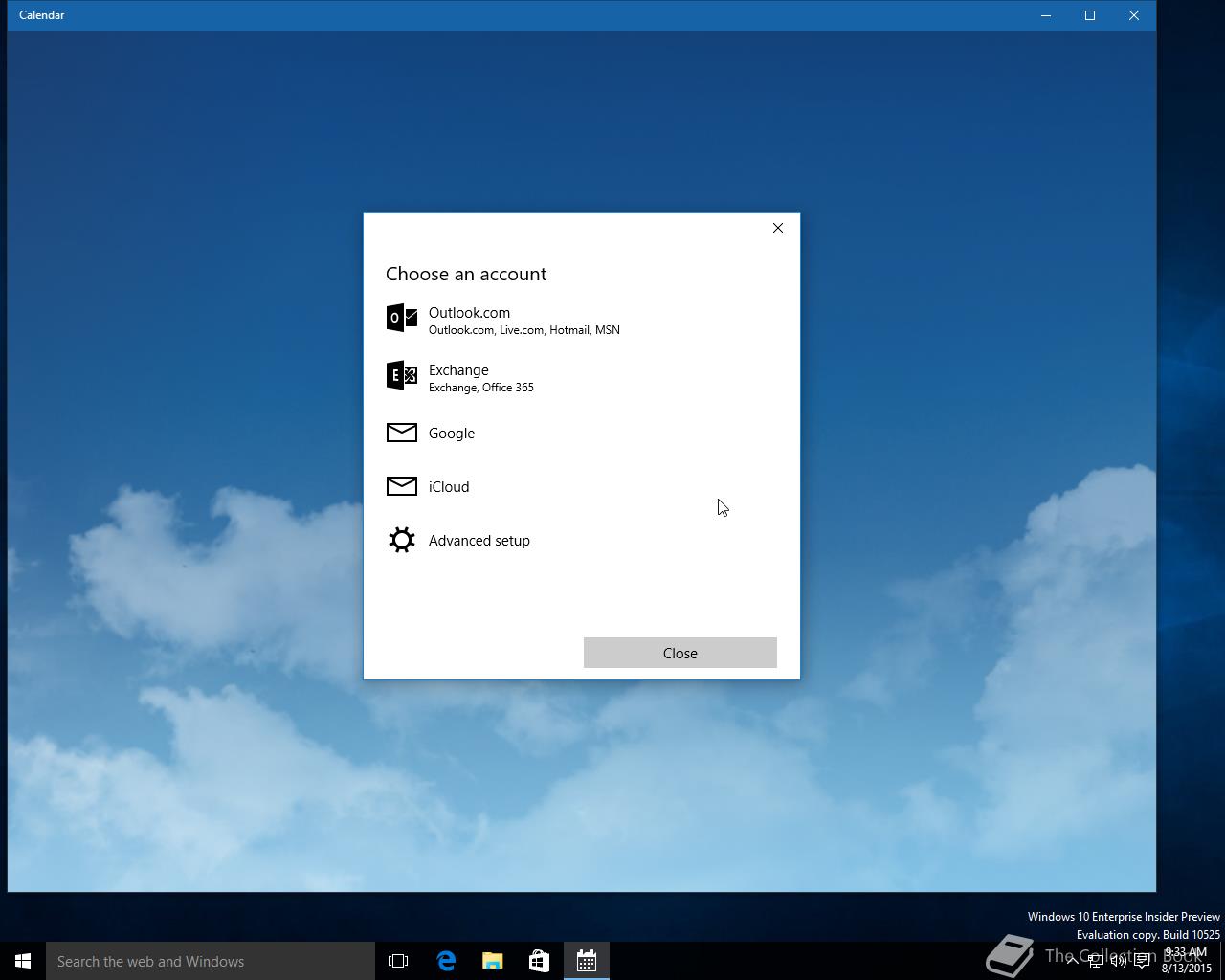Dismiss dialog using the X icon

tap(778, 228)
